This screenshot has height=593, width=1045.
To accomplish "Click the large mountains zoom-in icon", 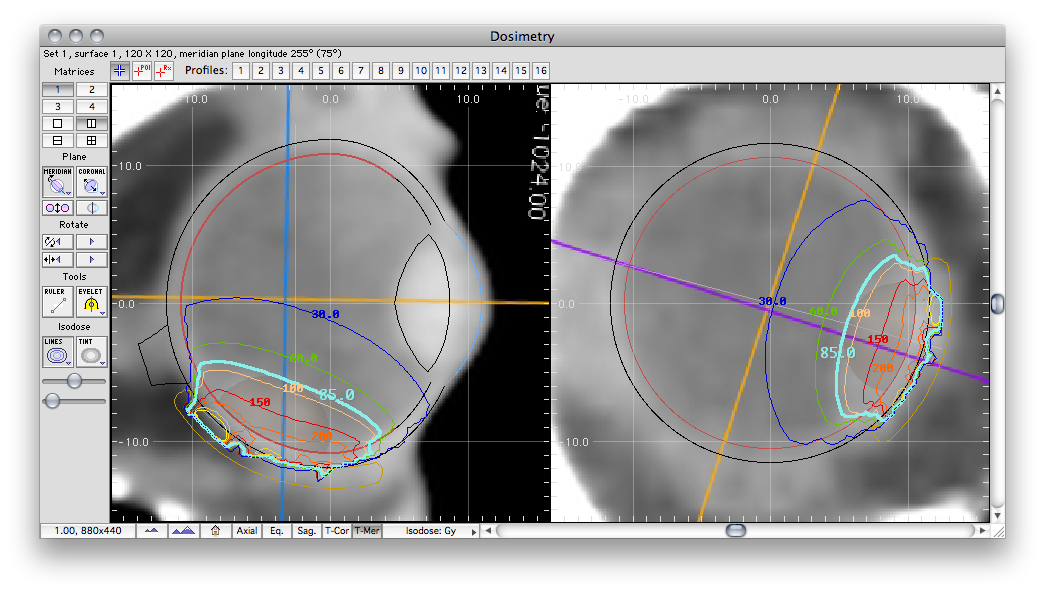I will coord(182,531).
